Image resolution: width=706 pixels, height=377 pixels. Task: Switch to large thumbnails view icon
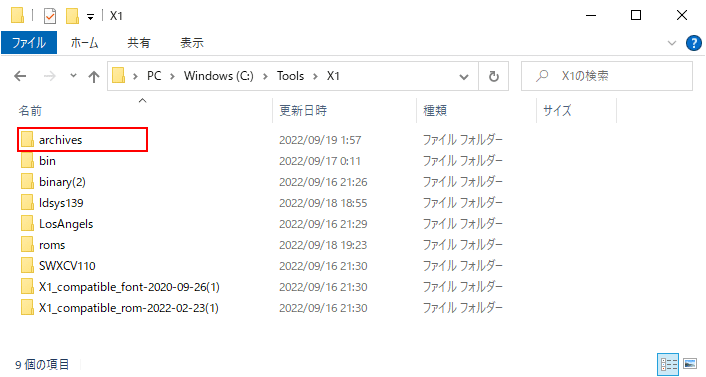tap(690, 364)
